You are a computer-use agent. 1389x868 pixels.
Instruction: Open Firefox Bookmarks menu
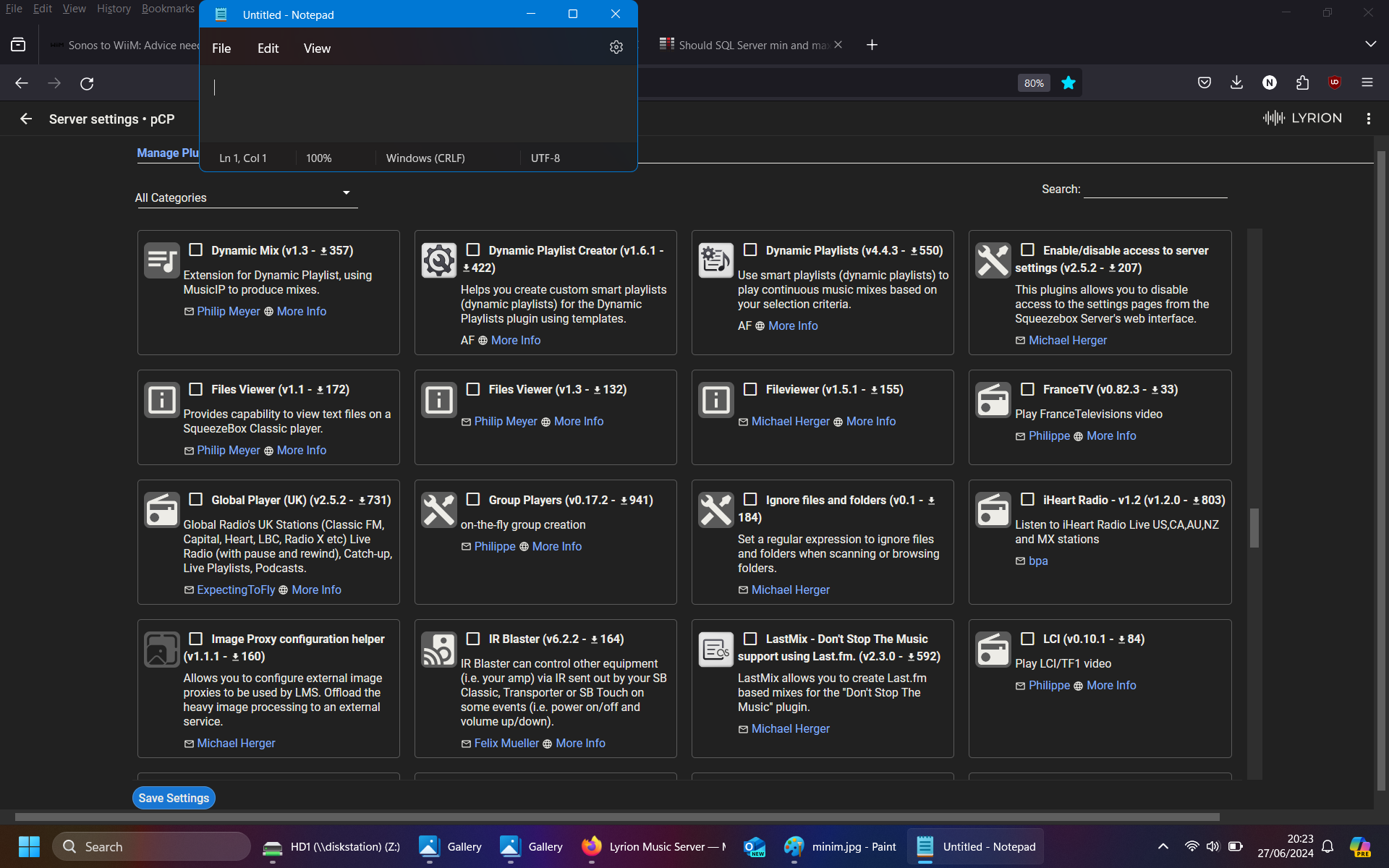coord(168,9)
